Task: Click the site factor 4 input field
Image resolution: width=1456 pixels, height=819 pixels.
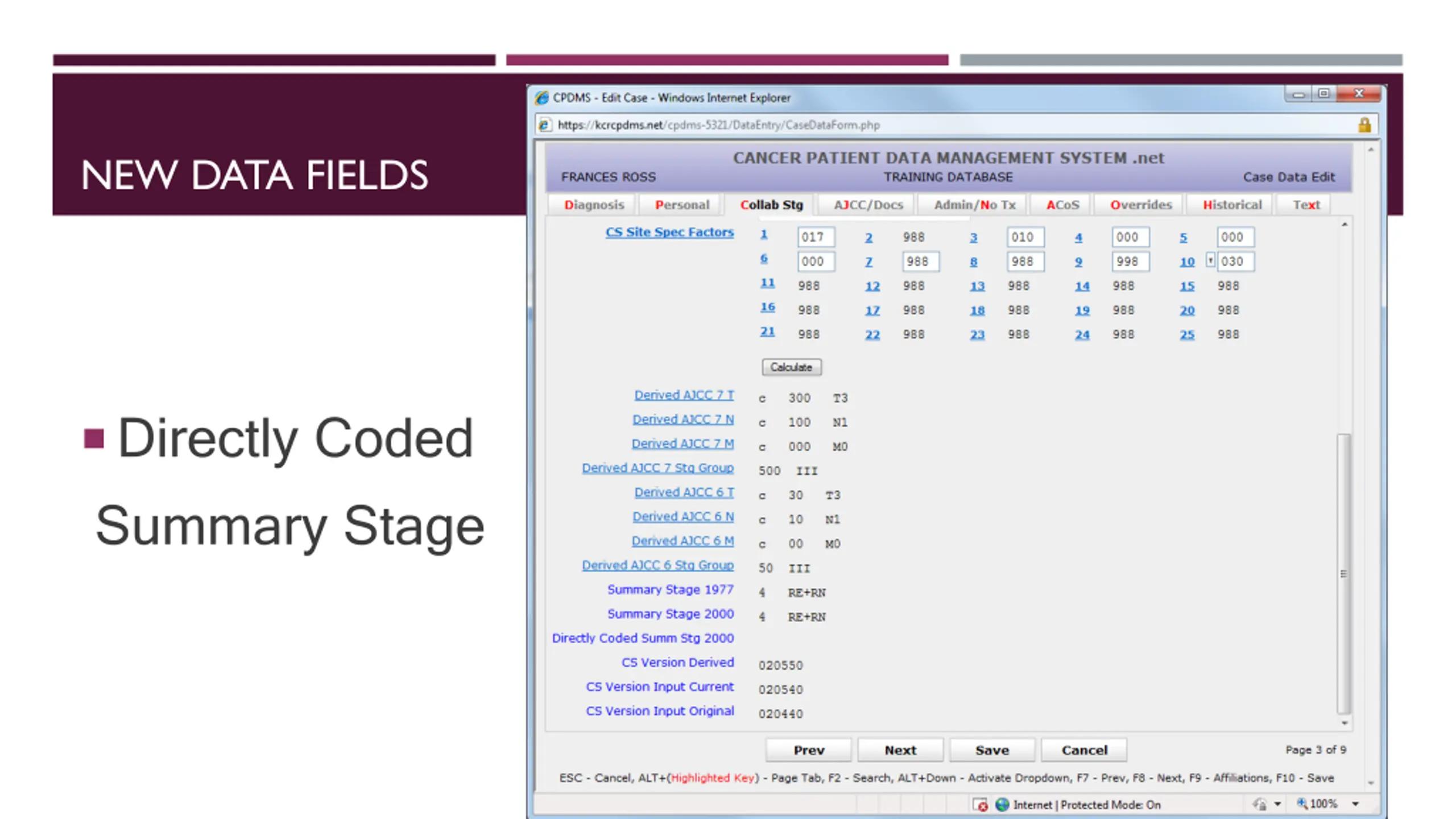Action: [x=1131, y=237]
